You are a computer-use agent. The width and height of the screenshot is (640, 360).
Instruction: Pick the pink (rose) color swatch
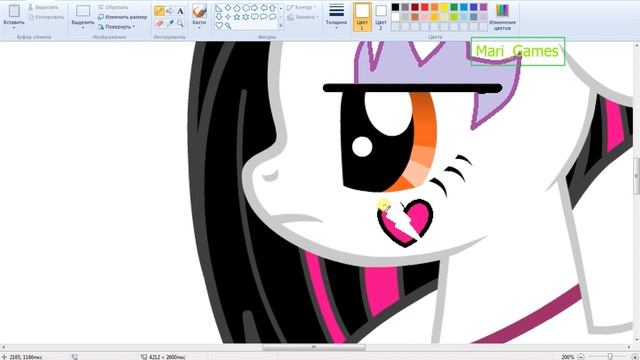coord(424,17)
